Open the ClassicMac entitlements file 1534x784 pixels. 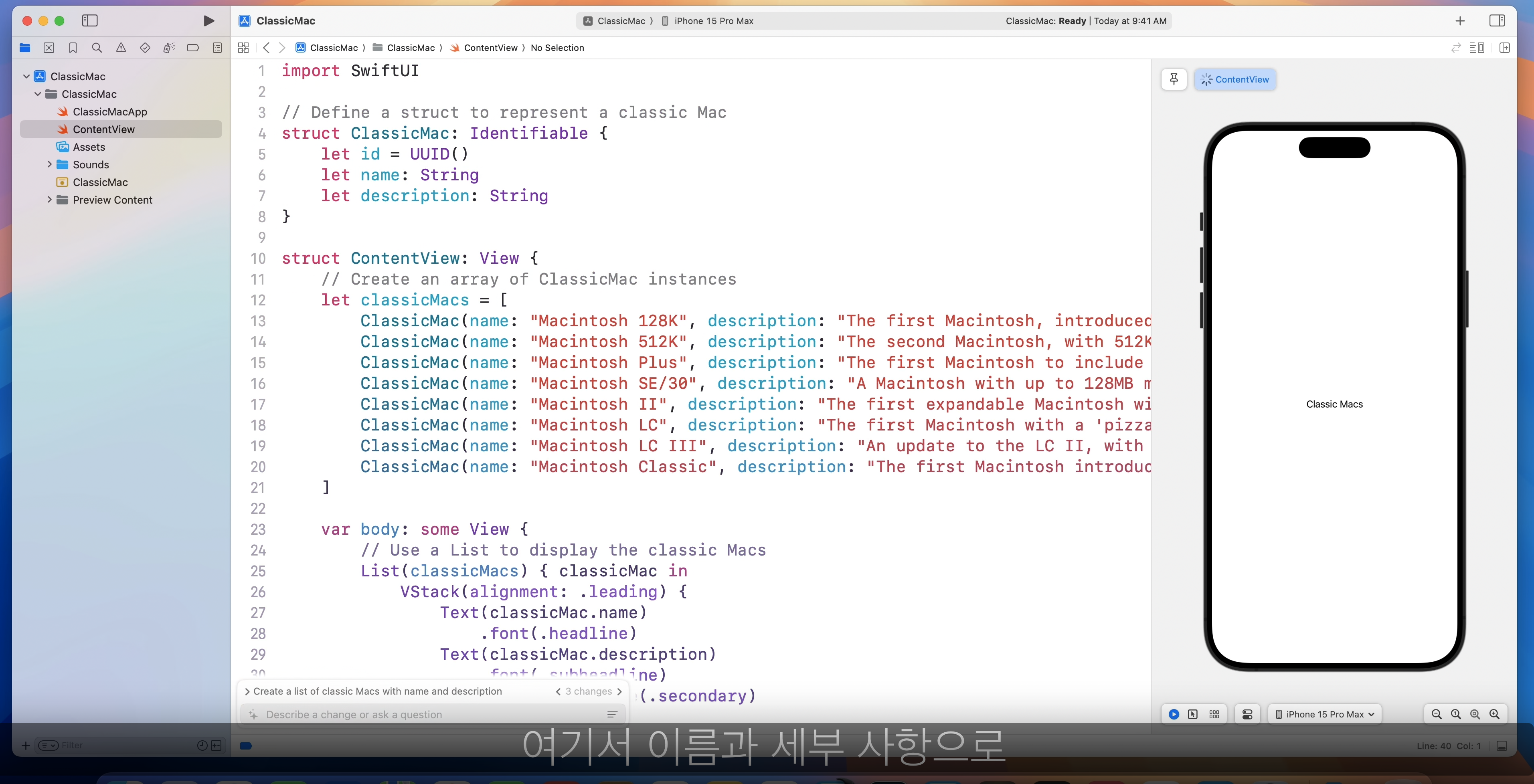pyautogui.click(x=92, y=182)
